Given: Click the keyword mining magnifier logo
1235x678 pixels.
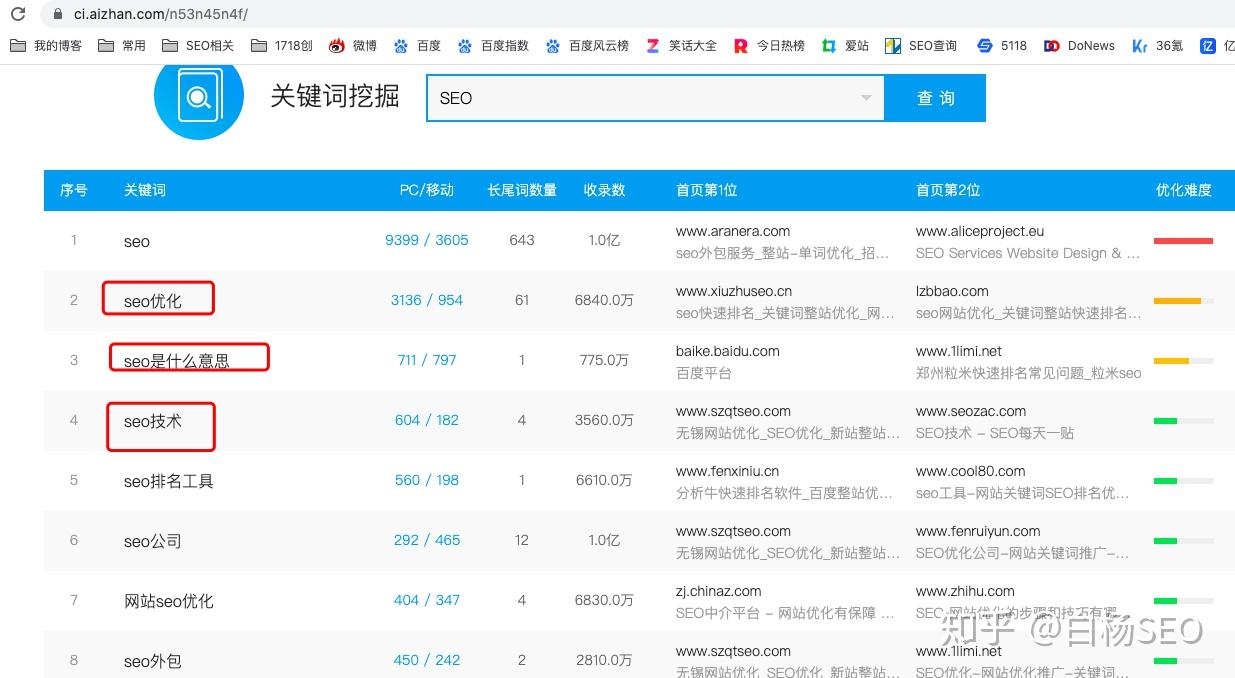Looking at the screenshot, I should [x=198, y=98].
